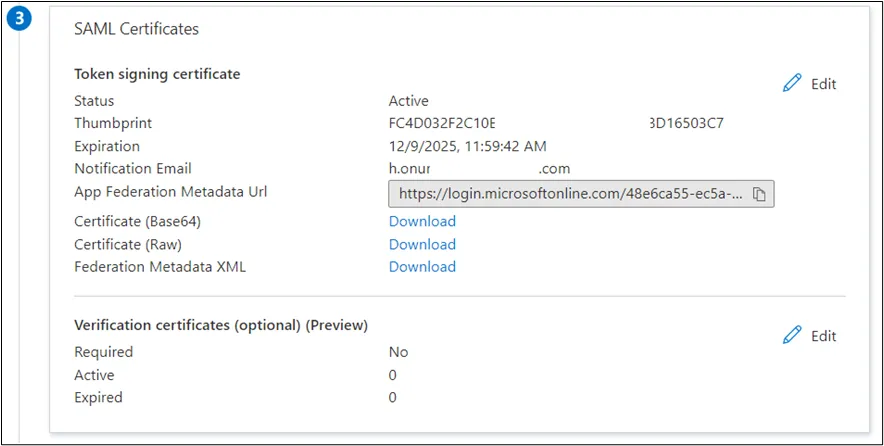Click the pencil icon beside Token signing certificate
This screenshot has width=884, height=446.
(x=792, y=83)
